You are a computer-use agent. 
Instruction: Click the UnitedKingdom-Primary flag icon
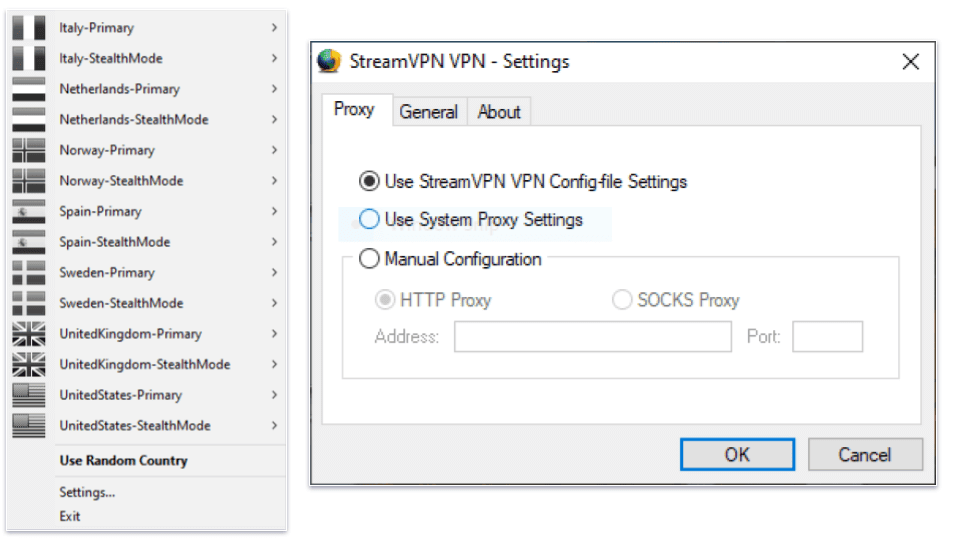click(29, 334)
